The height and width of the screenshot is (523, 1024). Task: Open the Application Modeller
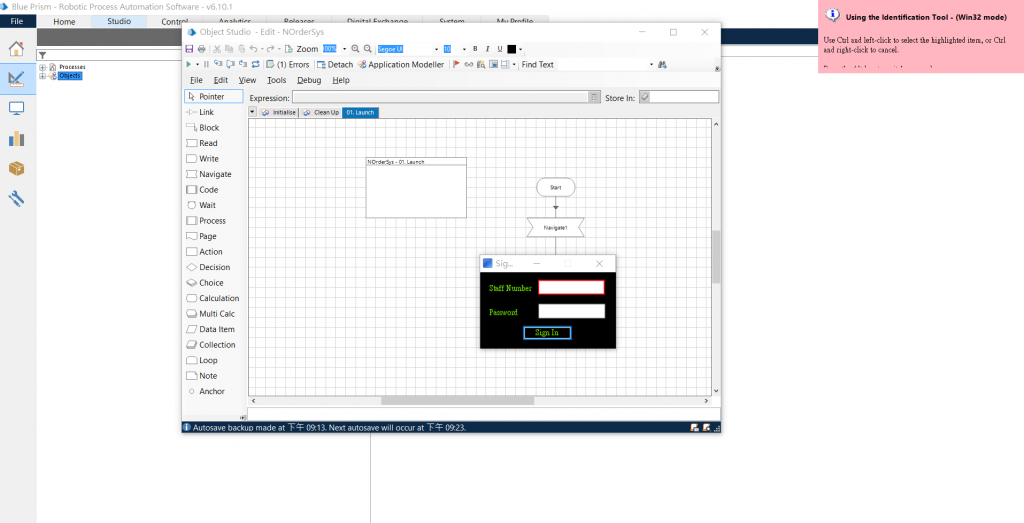coord(401,64)
